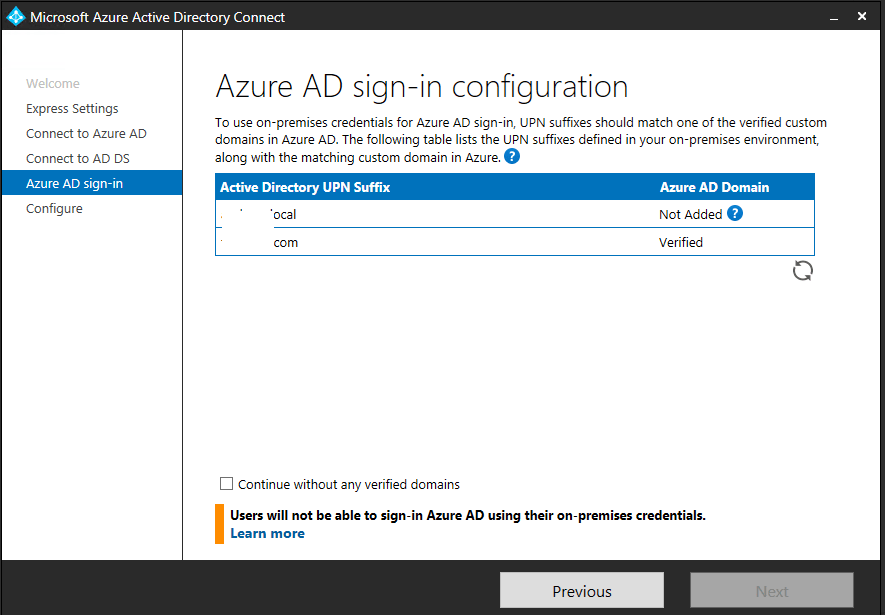Select Azure AD sign-in step
The height and width of the screenshot is (615, 885).
[x=92, y=183]
